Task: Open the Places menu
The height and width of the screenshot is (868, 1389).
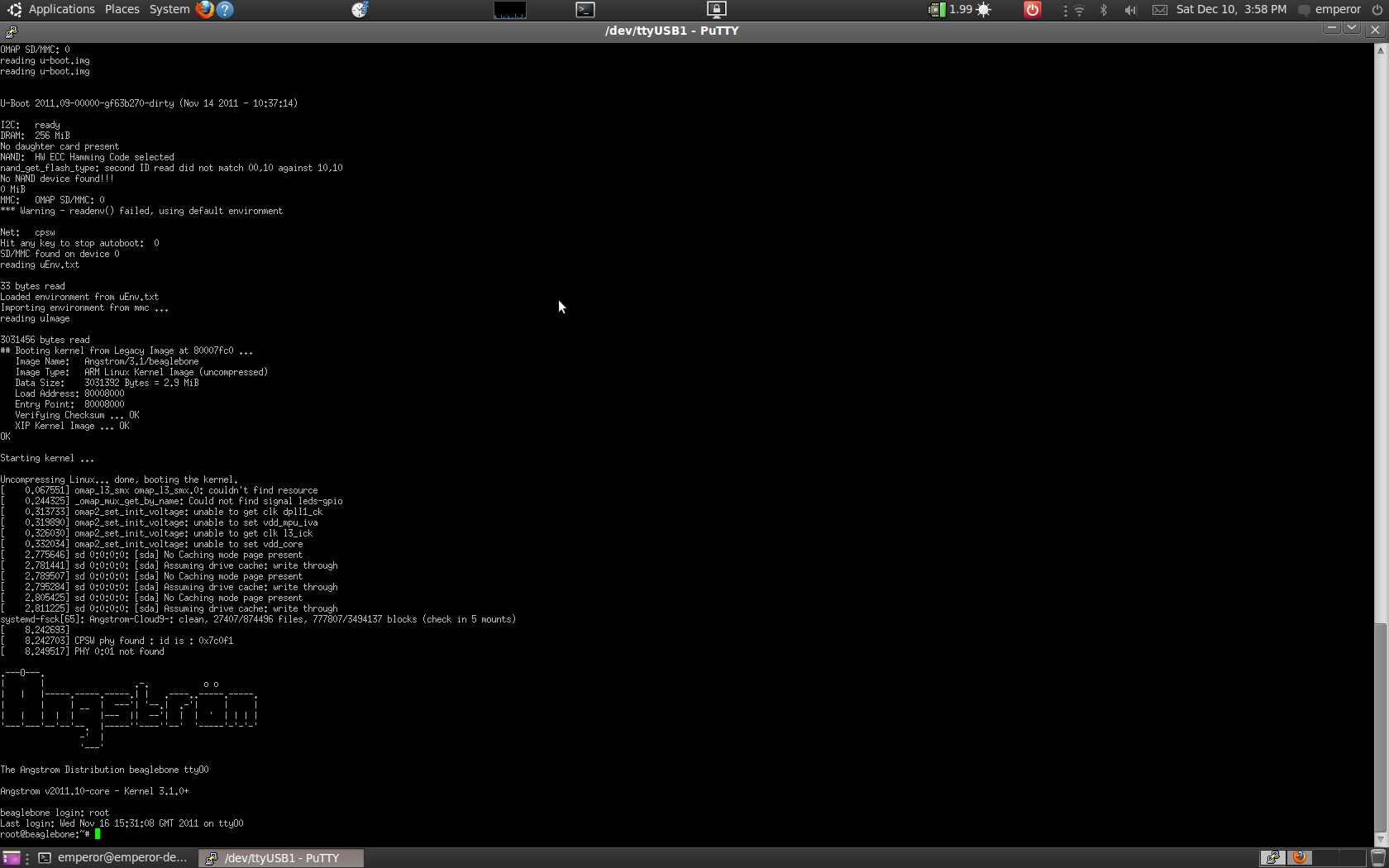Action: tap(122, 9)
